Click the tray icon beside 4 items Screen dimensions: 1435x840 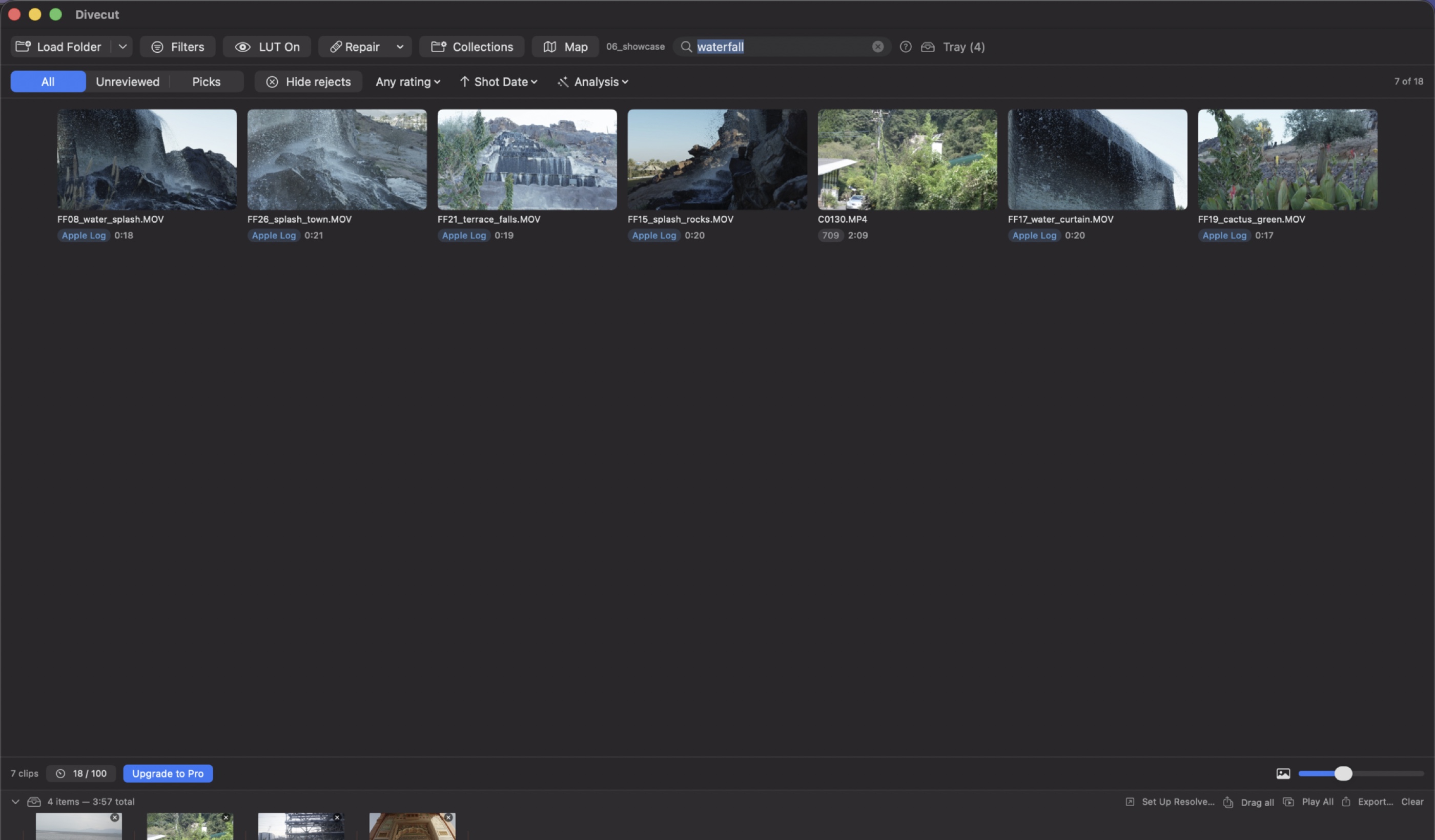point(34,801)
